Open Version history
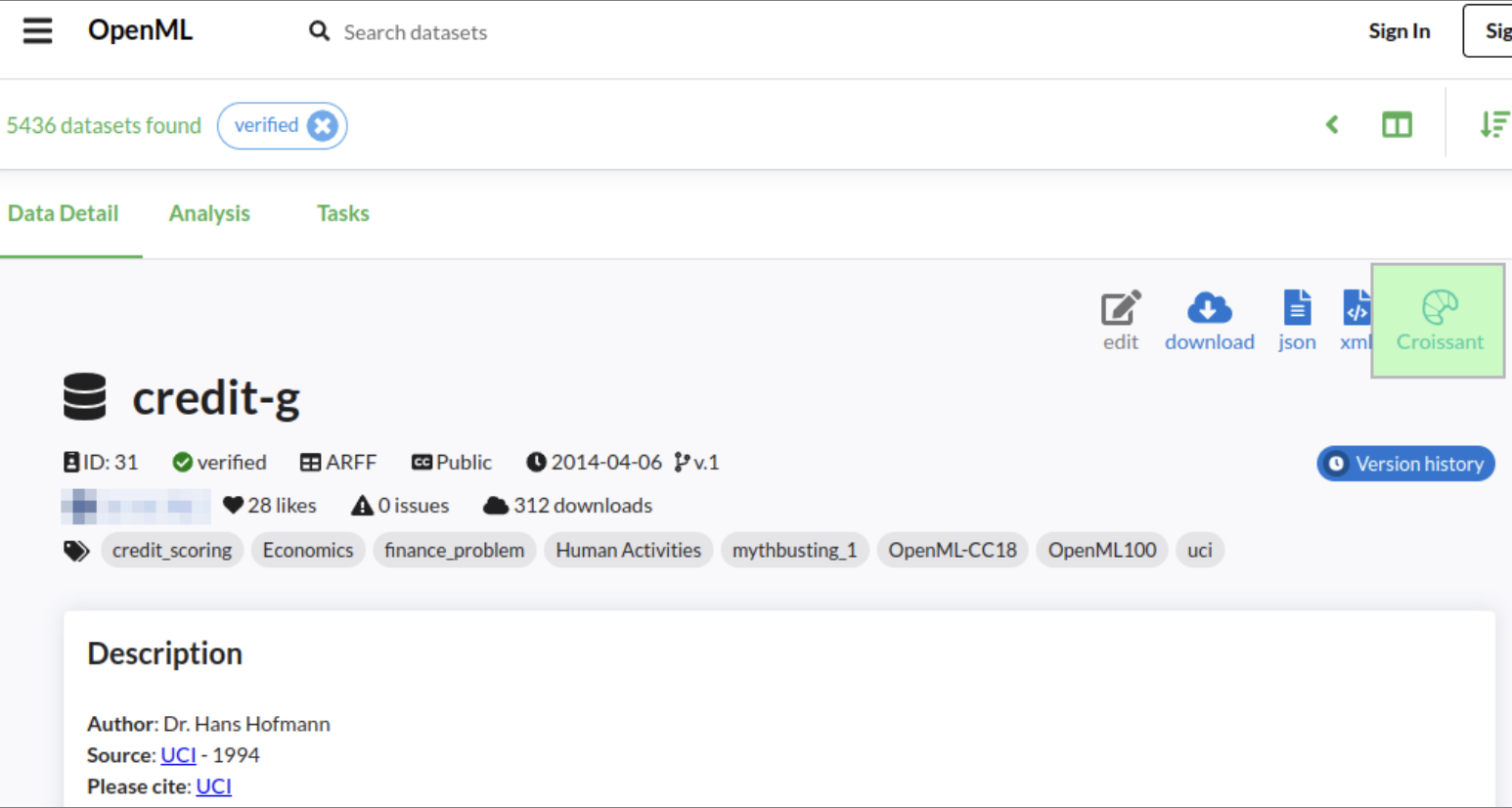 click(x=1405, y=464)
